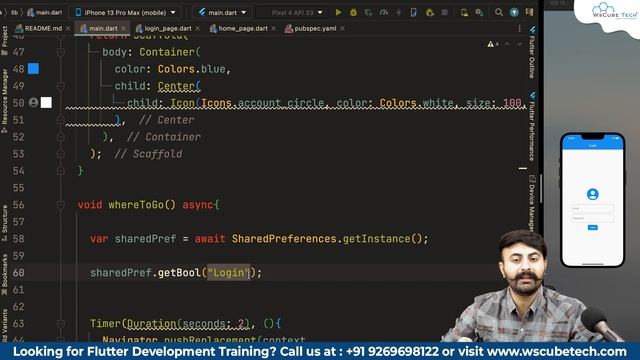
Task: Run main.dart with coverage
Action: (368, 13)
